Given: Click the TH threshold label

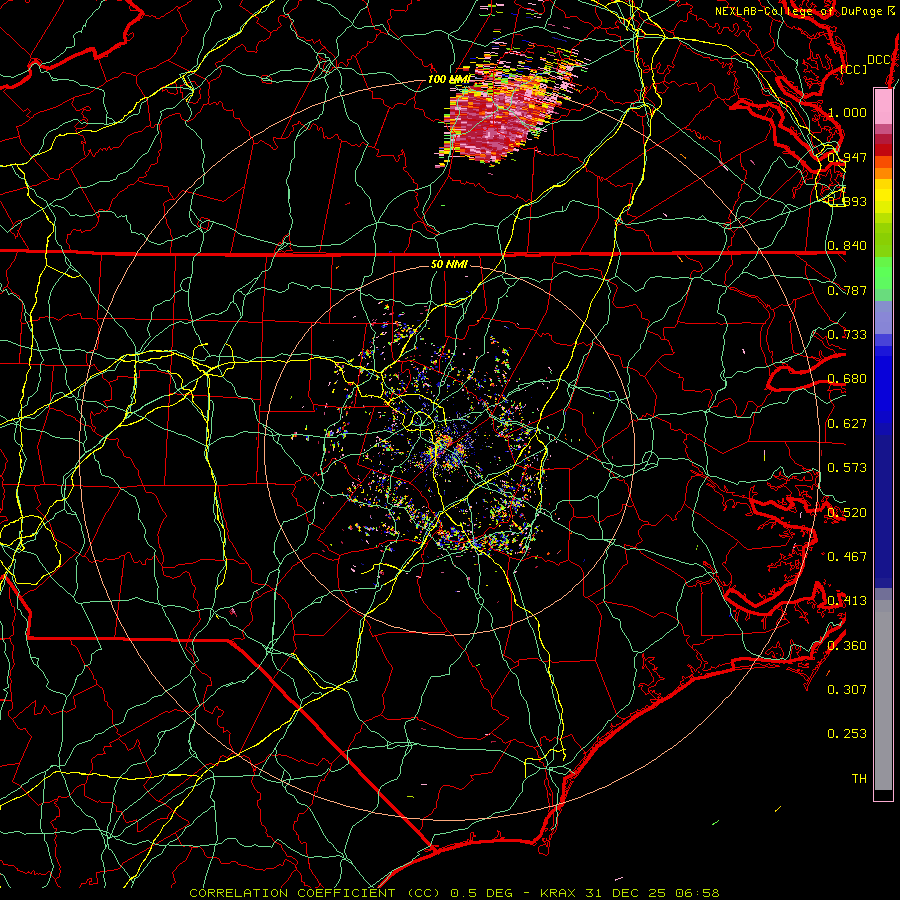Looking at the screenshot, I should pyautogui.click(x=859, y=779).
